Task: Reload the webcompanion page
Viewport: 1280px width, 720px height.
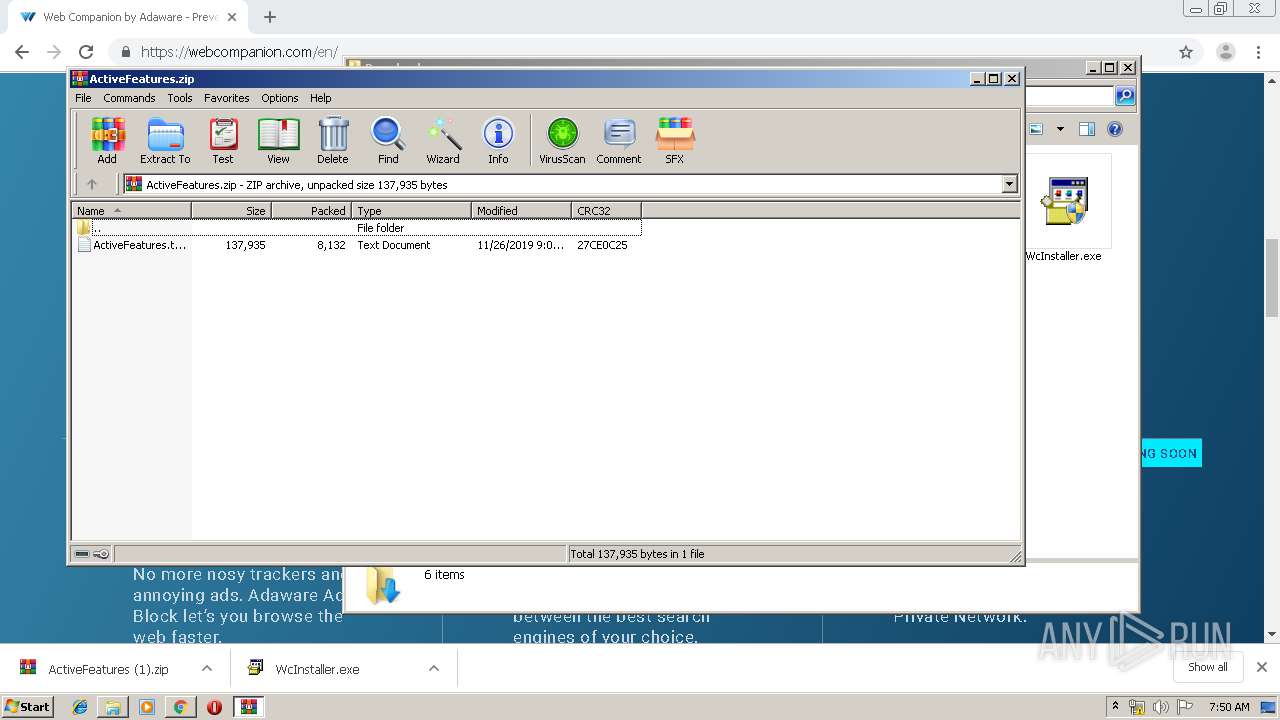Action: 86,52
